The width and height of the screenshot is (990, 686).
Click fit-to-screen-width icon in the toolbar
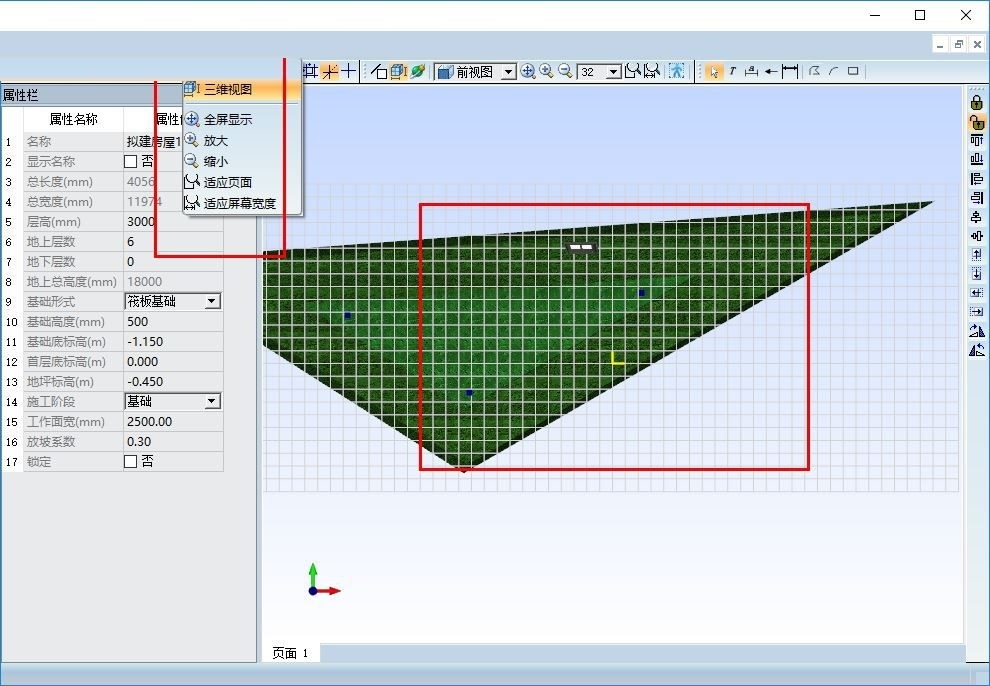[x=652, y=71]
